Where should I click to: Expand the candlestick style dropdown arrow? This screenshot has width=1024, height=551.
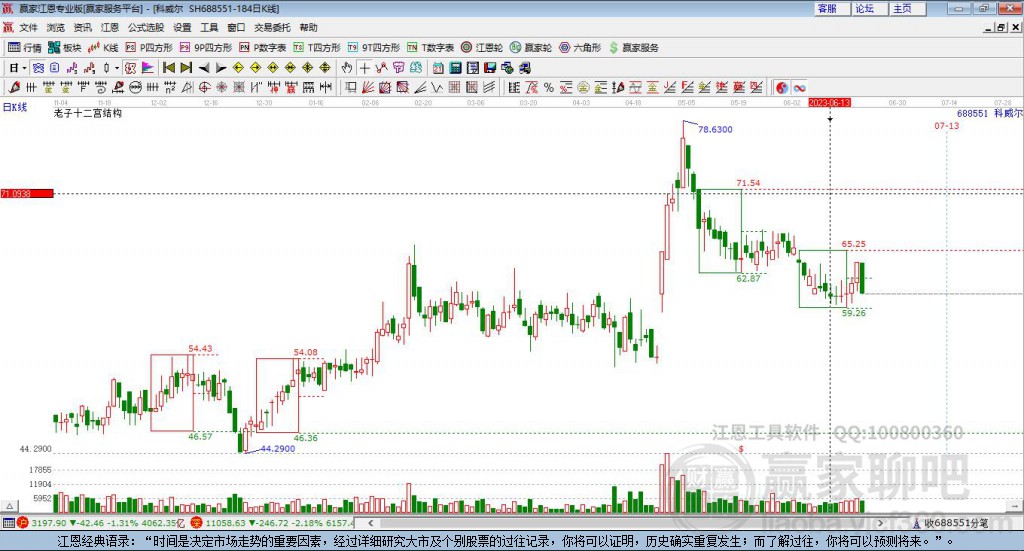coord(117,68)
